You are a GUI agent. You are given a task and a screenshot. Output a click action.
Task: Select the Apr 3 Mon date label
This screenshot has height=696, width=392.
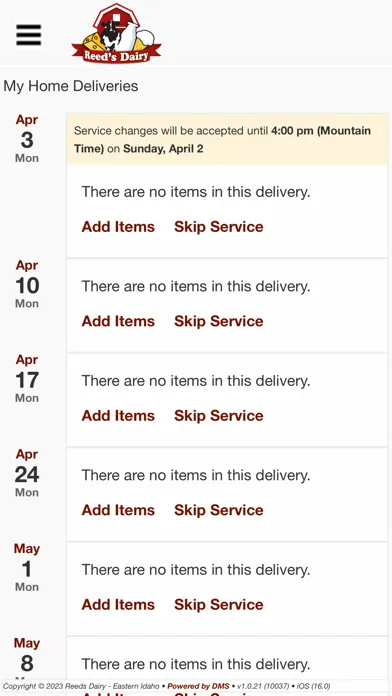[x=27, y=139]
